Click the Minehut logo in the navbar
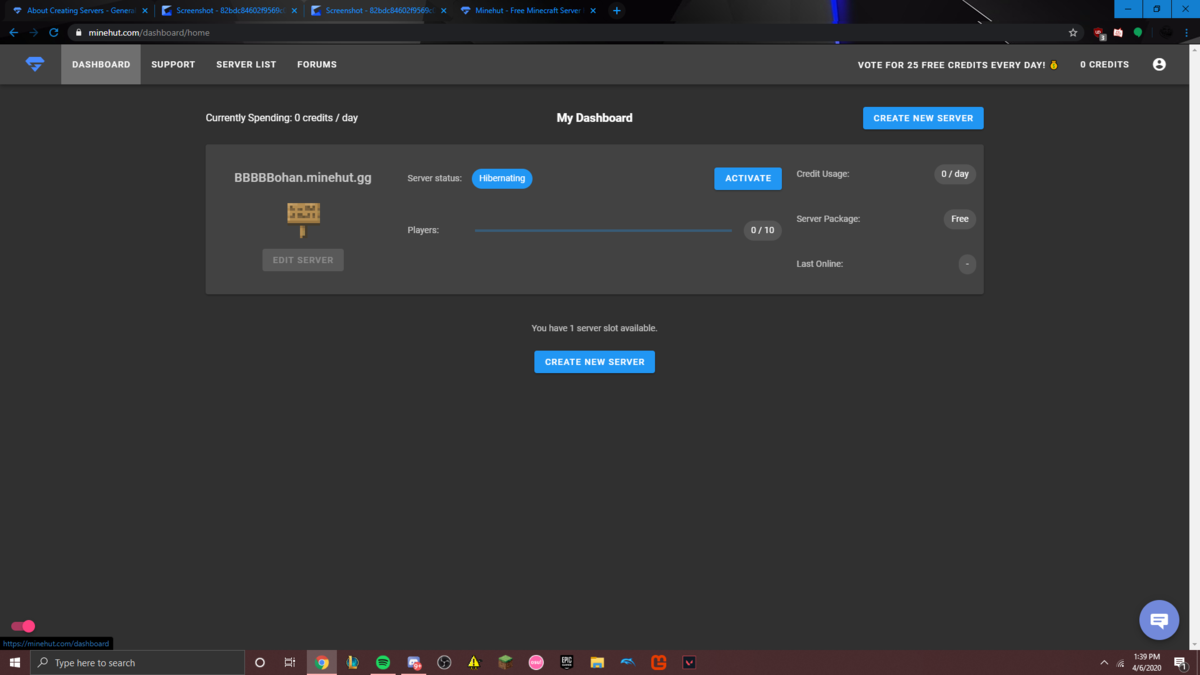1200x675 pixels. [35, 64]
